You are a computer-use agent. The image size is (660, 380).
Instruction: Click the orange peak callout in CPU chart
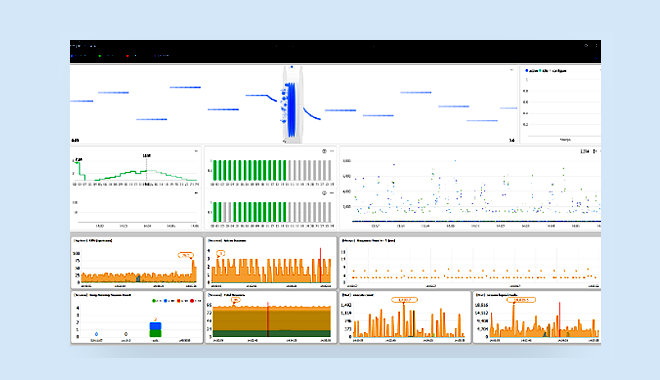[x=186, y=255]
